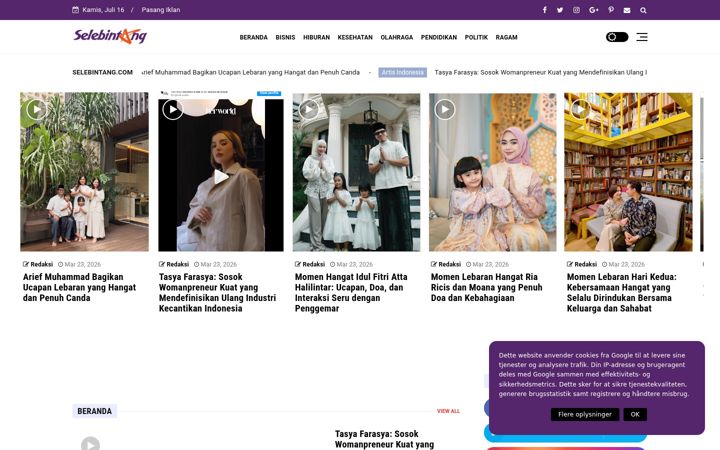Viewport: 720px width, 450px height.
Task: Accept cookies with the OK button
Action: (x=635, y=414)
